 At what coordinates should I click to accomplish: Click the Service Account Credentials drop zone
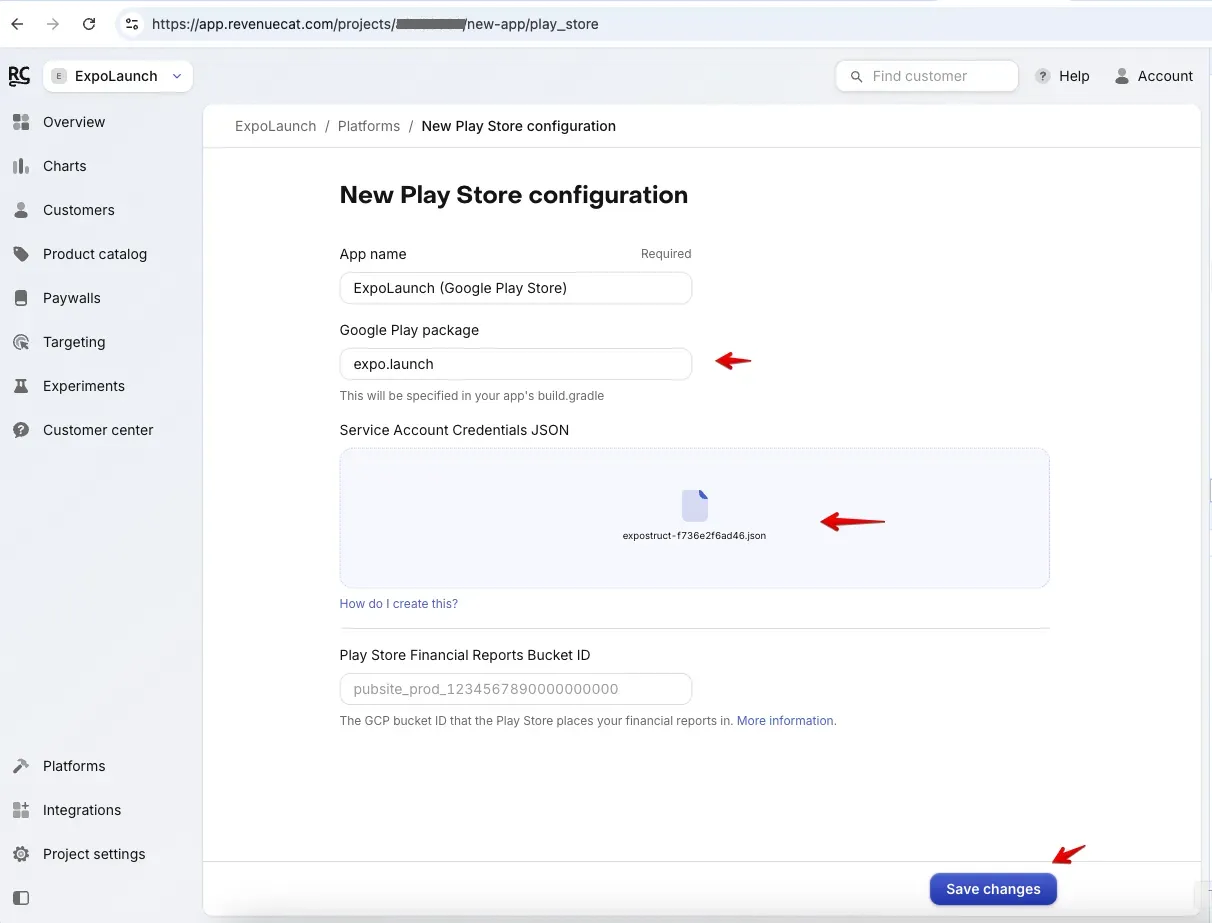pyautogui.click(x=695, y=518)
